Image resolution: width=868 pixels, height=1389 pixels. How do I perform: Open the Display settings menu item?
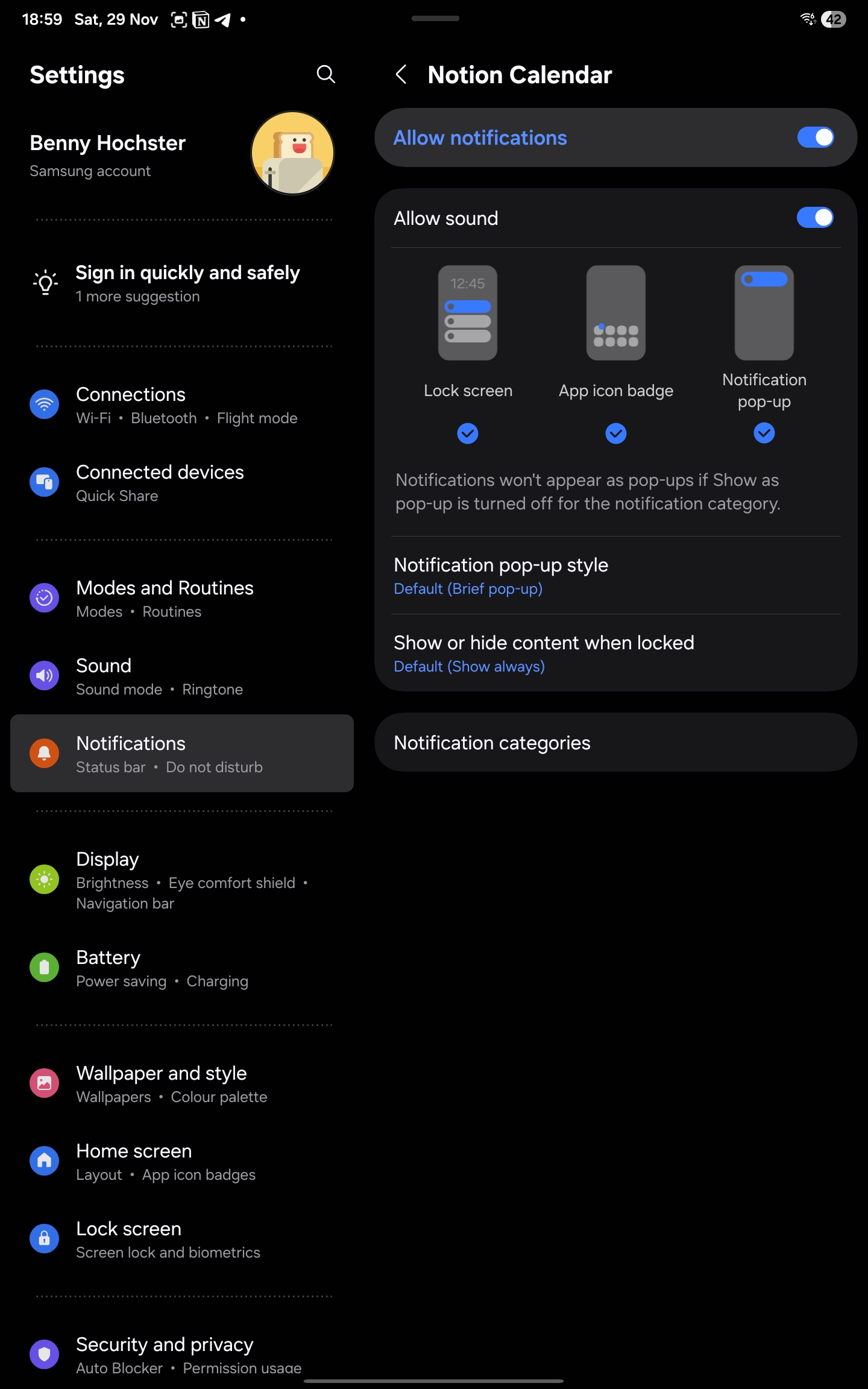(181, 879)
